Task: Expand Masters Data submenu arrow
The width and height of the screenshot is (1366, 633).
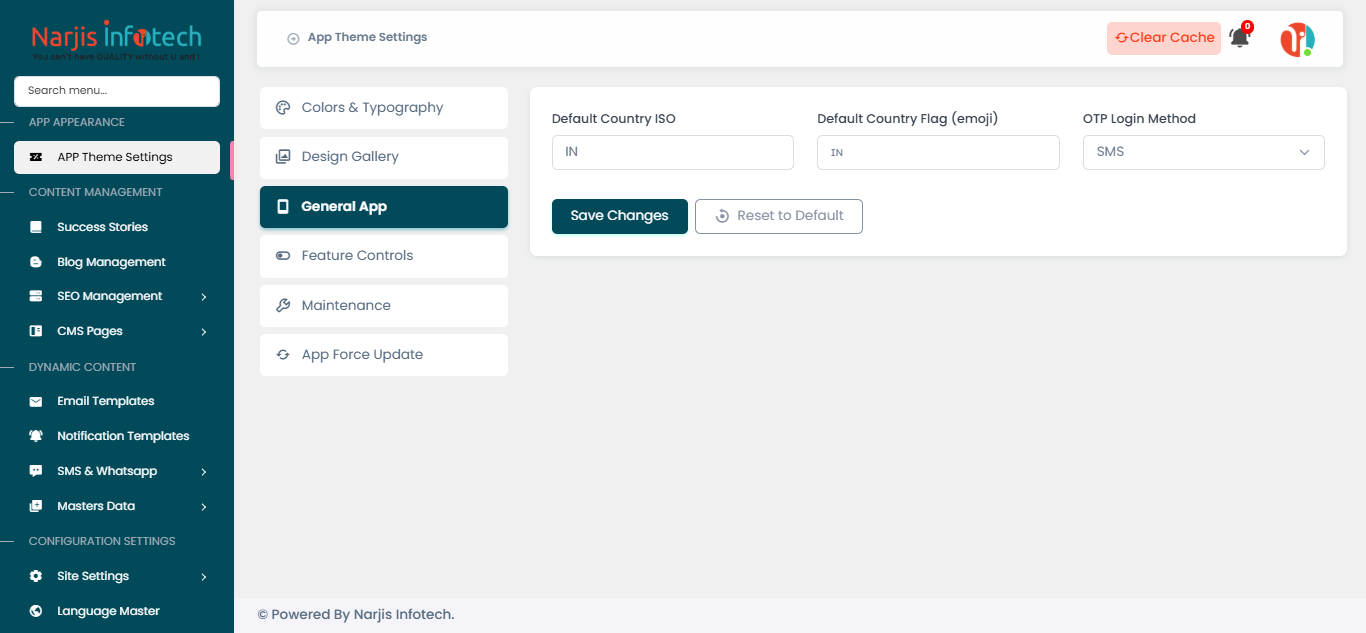Action: 204,507
